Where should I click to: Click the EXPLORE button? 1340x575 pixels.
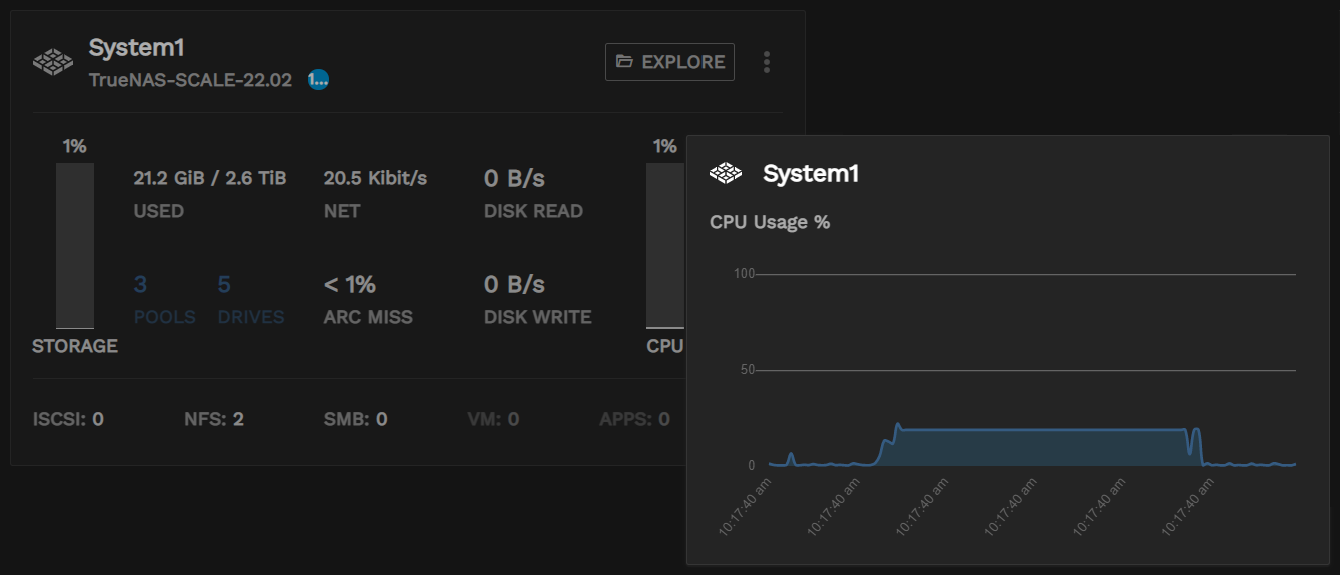click(670, 62)
